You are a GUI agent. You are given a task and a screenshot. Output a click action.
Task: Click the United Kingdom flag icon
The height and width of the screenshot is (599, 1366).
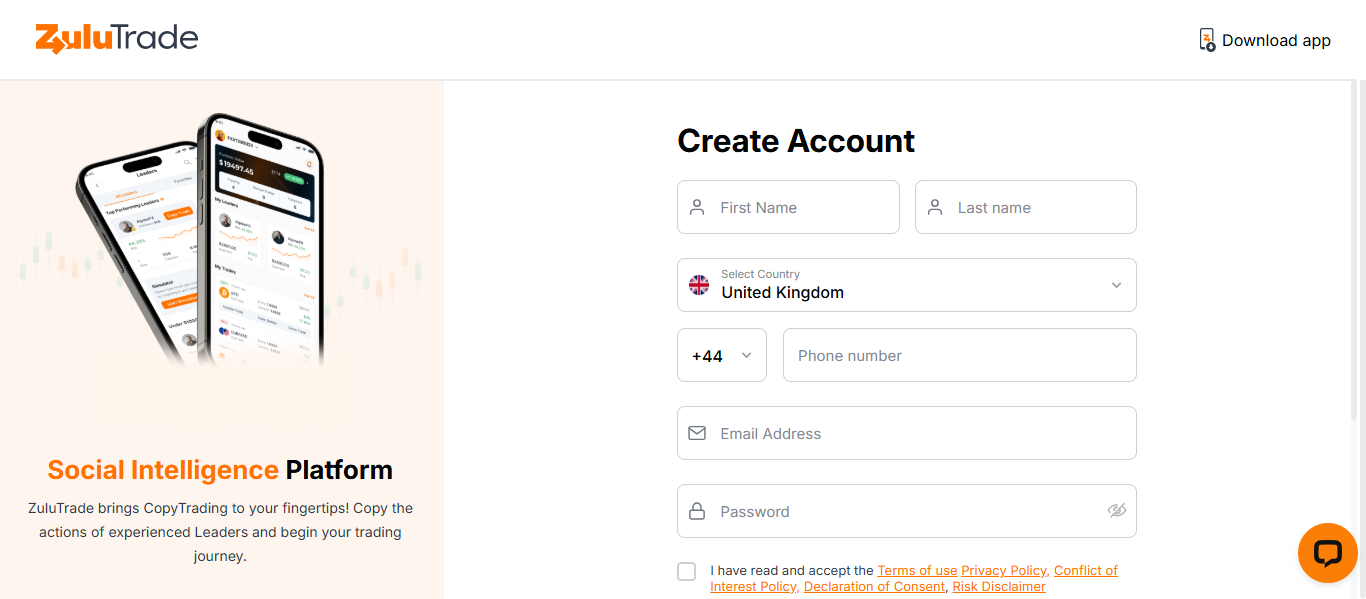click(x=698, y=285)
